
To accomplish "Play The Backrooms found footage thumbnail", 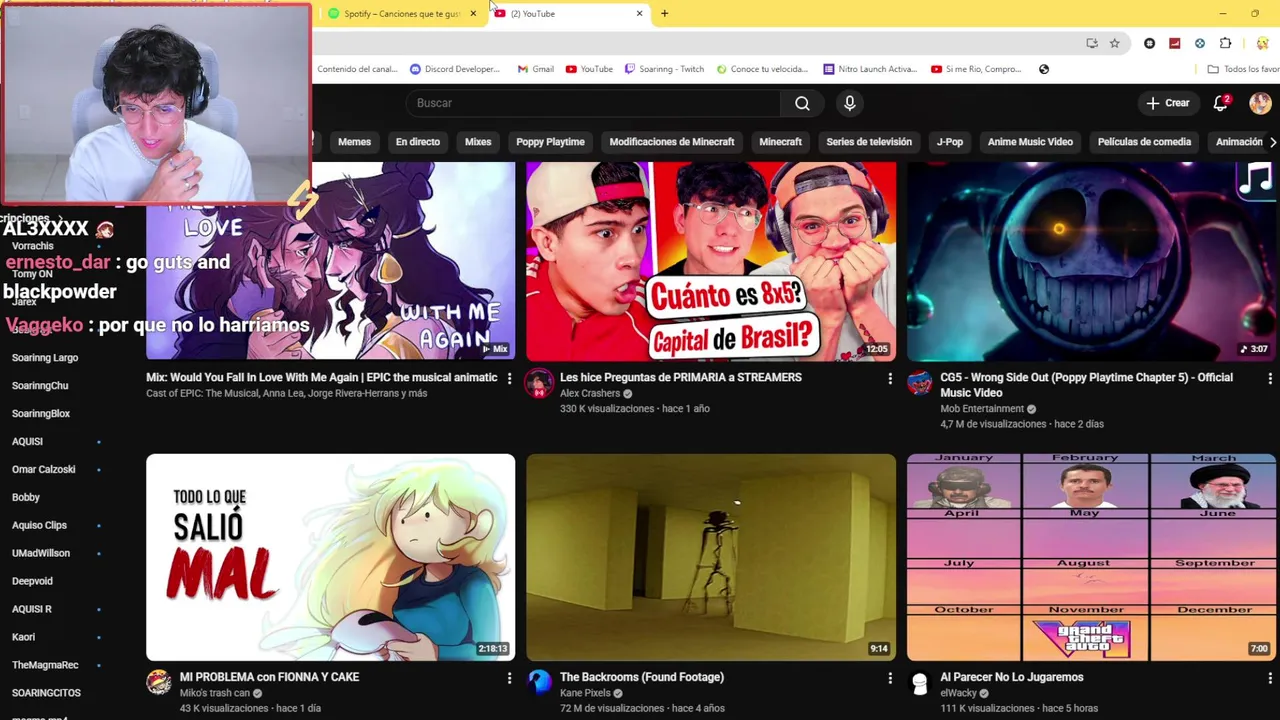I will [711, 558].
